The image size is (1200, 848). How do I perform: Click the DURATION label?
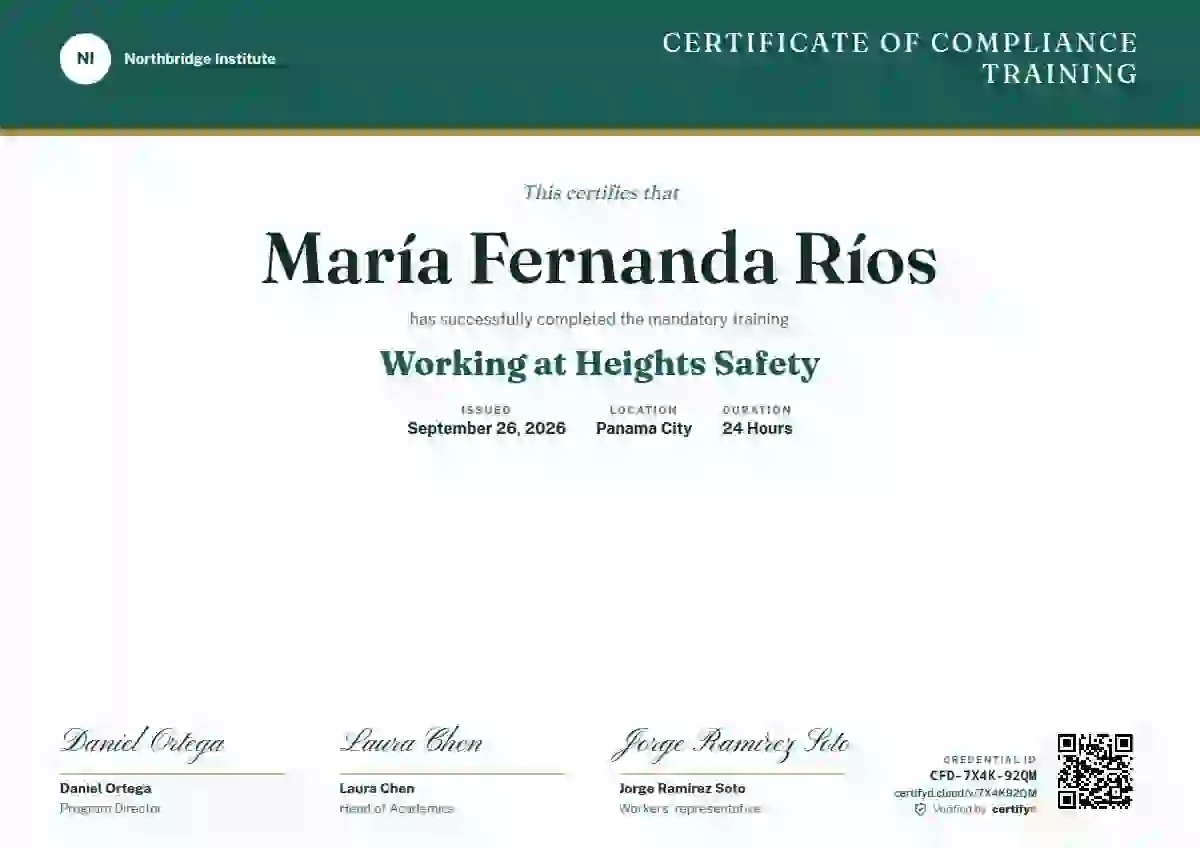click(757, 410)
